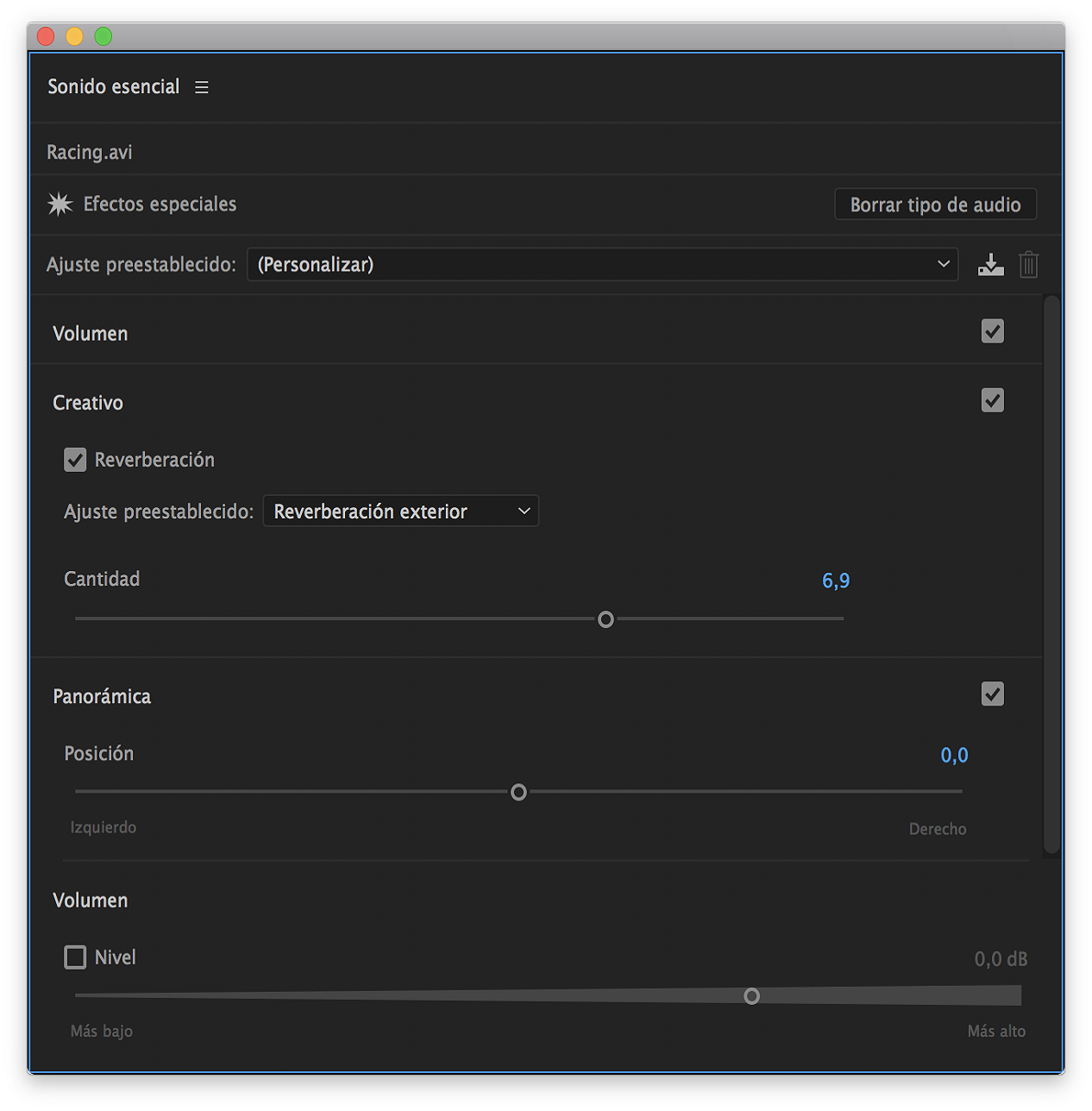Click the yellow minimize window button
Image resolution: width=1092 pixels, height=1111 pixels.
pos(75,36)
